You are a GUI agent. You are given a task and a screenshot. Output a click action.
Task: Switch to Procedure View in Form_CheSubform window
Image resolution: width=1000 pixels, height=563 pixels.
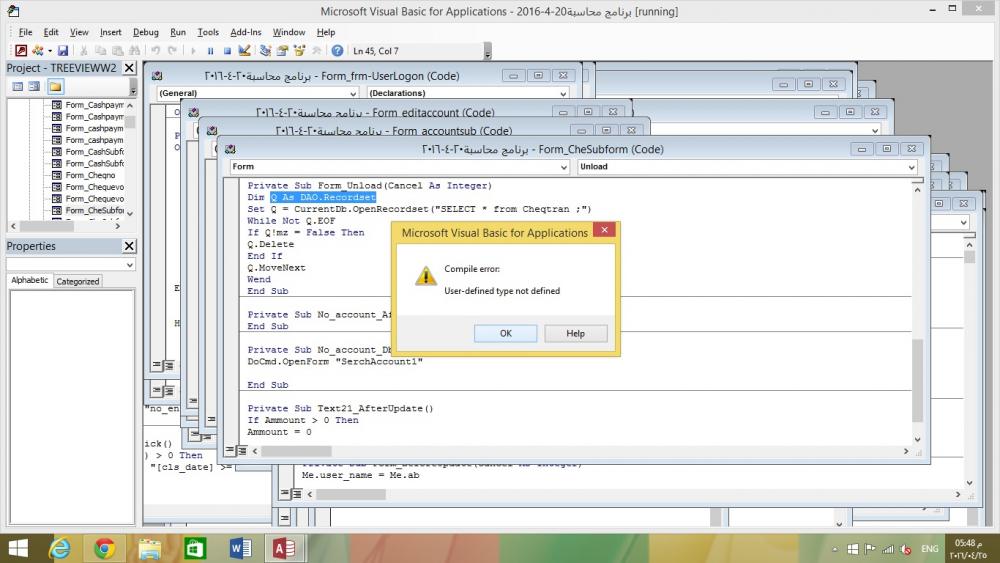pos(230,450)
